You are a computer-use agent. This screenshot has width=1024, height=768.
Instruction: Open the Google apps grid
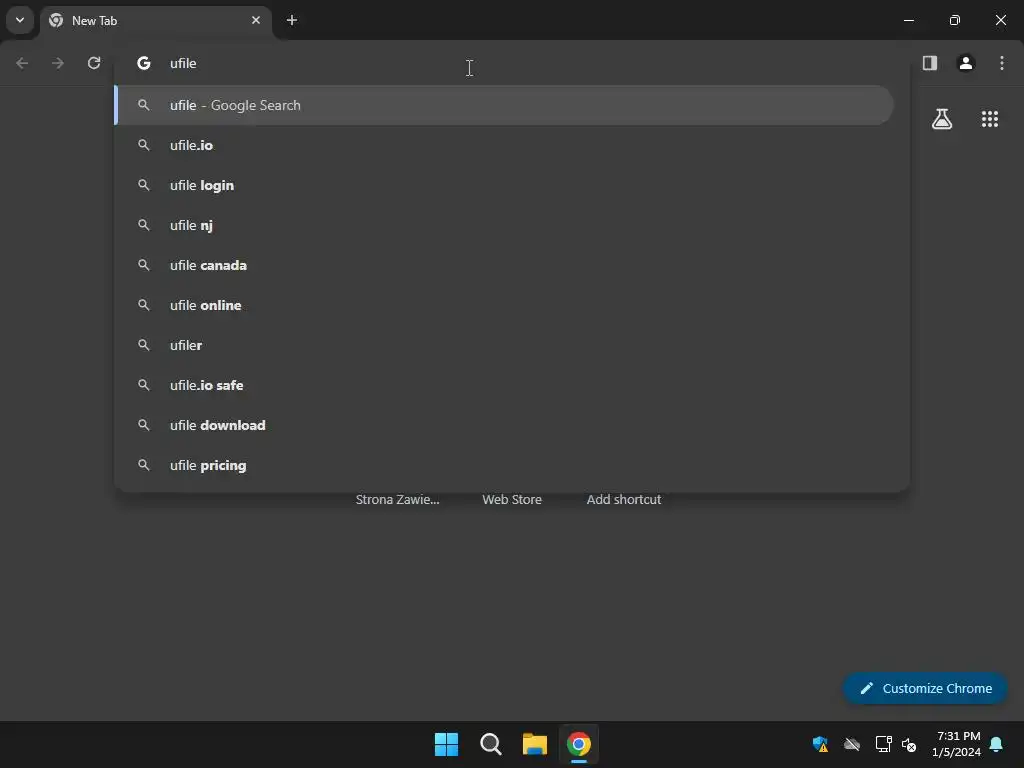990,119
